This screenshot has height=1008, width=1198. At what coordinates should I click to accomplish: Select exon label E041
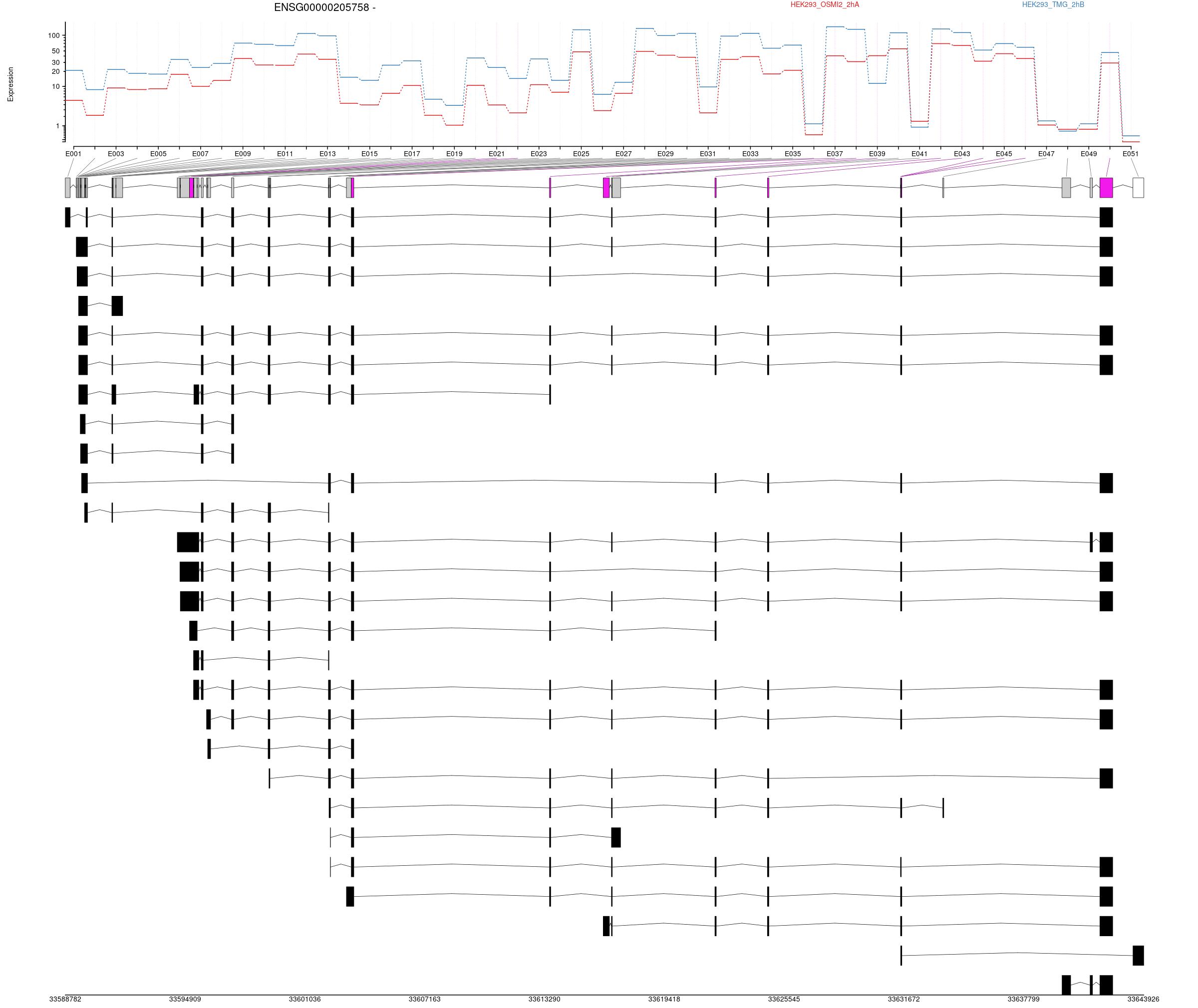tap(919, 154)
